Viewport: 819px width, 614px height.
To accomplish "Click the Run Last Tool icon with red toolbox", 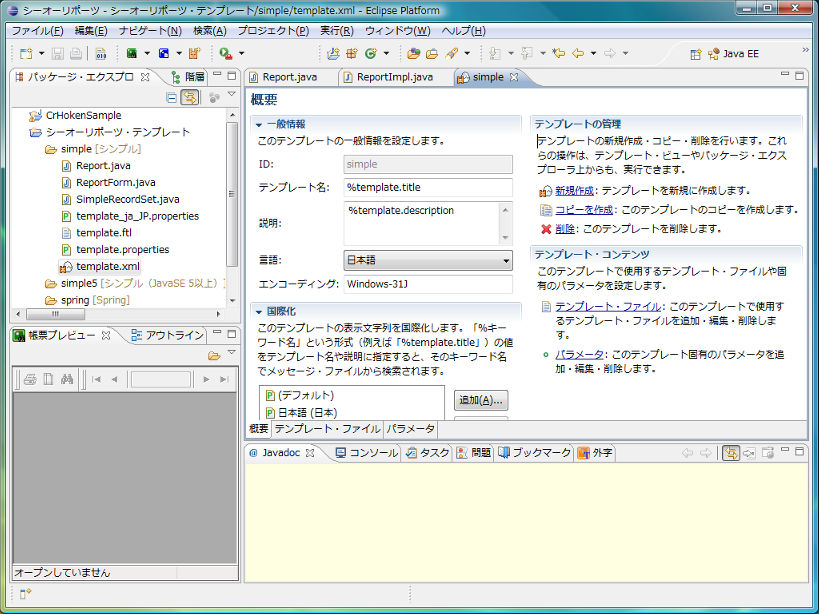I will click(x=226, y=53).
